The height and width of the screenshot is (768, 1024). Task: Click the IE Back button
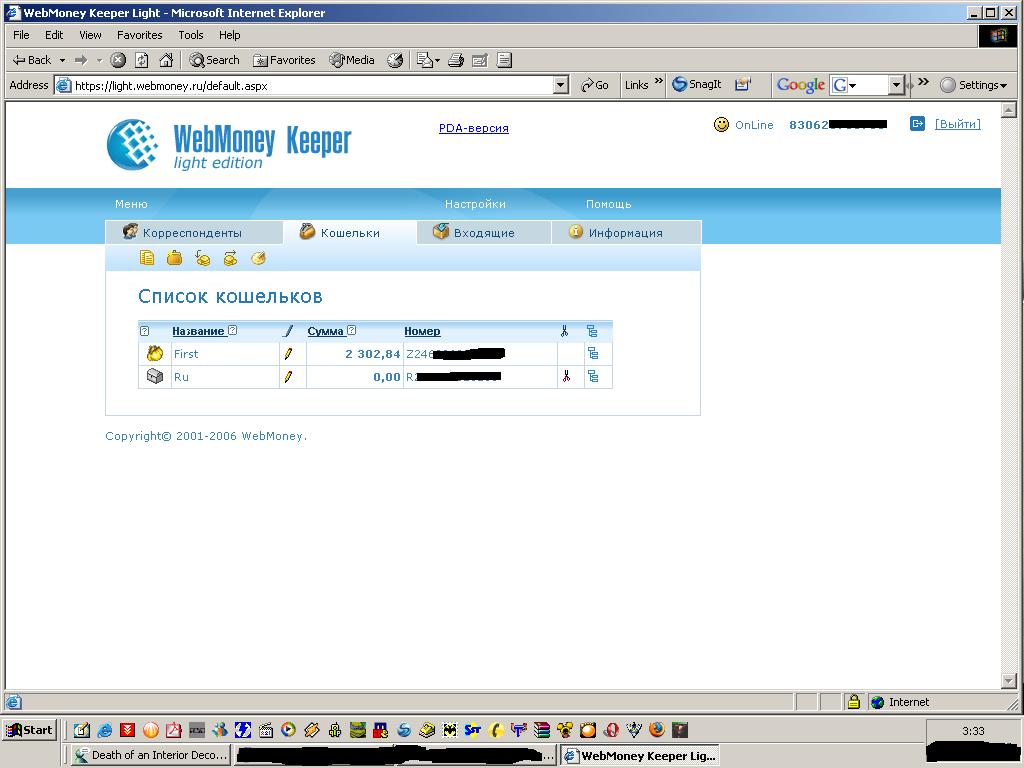pos(32,60)
